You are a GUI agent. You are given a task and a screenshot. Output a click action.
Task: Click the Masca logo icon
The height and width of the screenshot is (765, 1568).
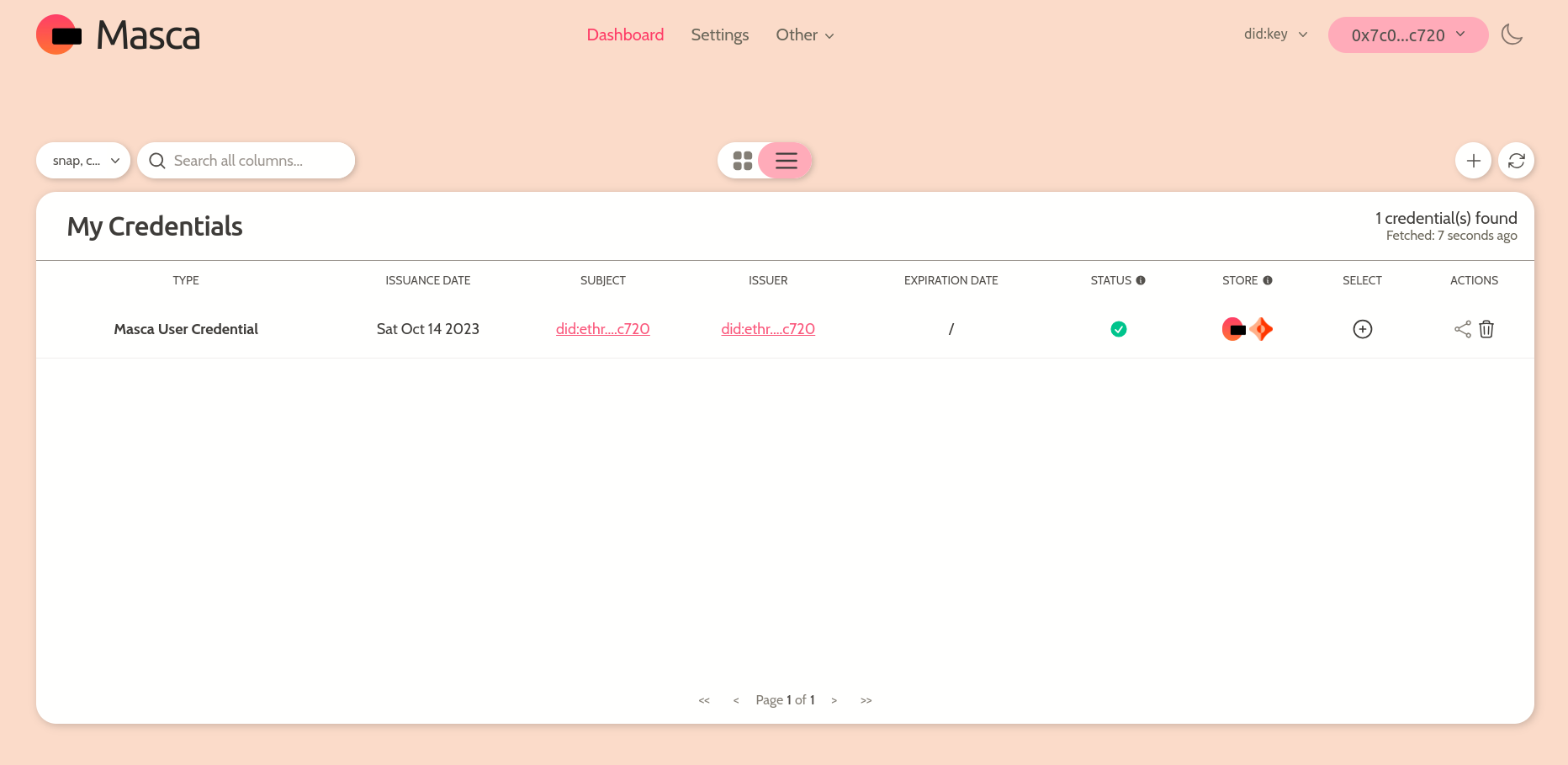coord(59,35)
